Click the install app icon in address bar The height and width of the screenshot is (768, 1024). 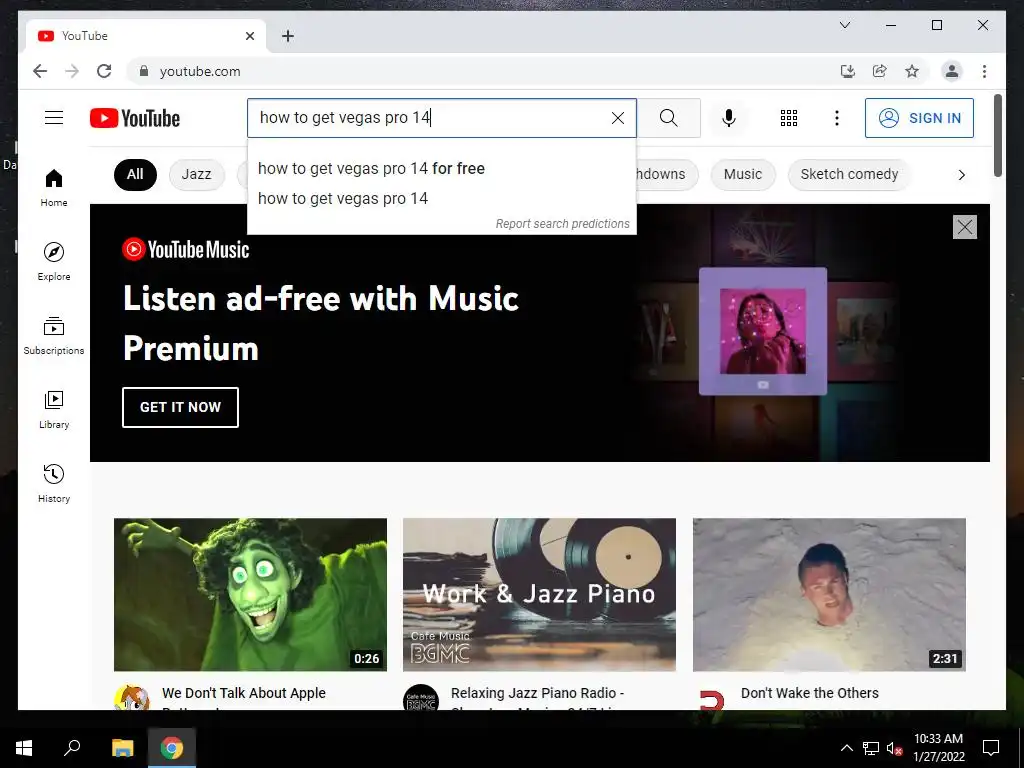point(848,71)
